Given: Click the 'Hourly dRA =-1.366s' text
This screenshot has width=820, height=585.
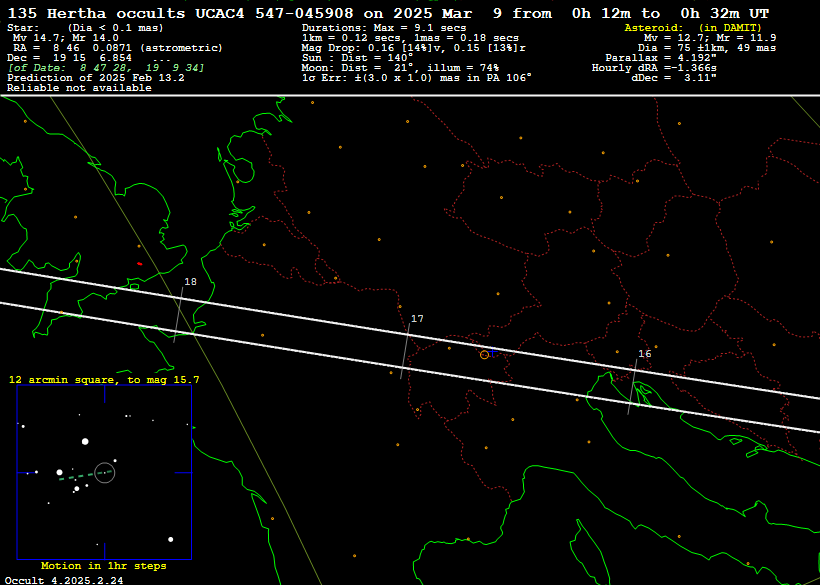Looking at the screenshot, I should click(x=654, y=67).
